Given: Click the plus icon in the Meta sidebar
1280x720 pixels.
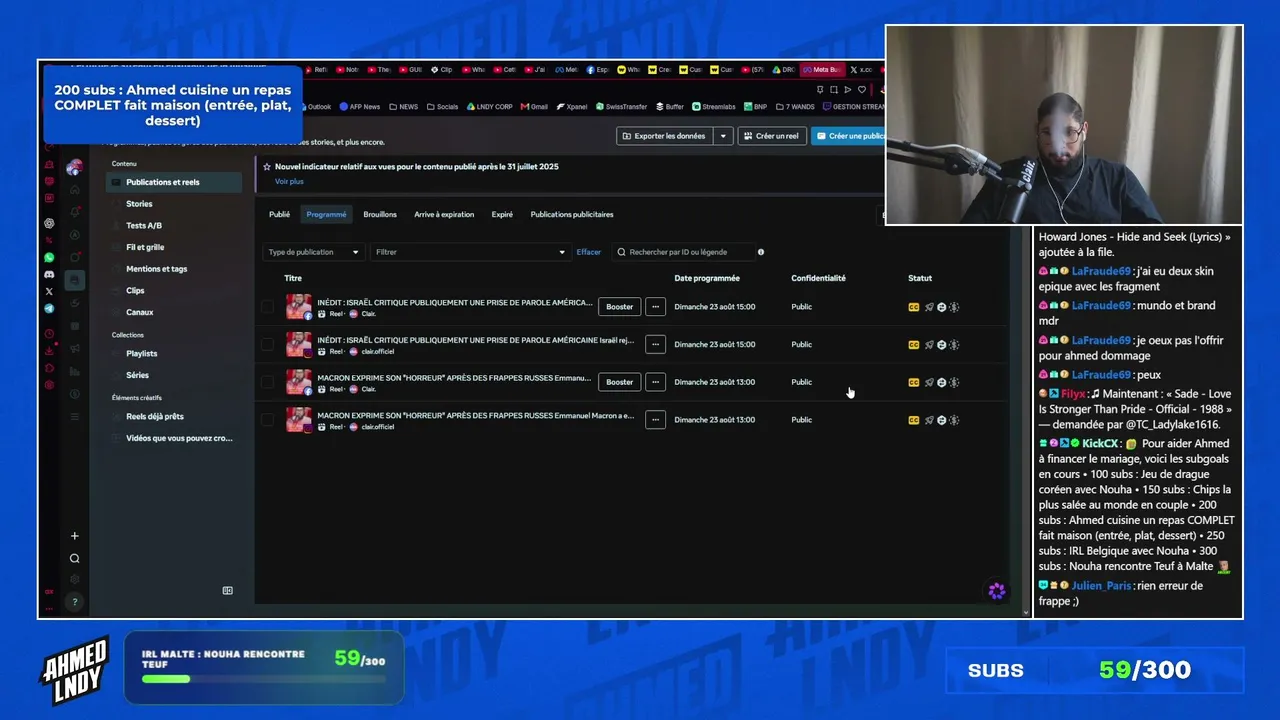Looking at the screenshot, I should (74, 536).
